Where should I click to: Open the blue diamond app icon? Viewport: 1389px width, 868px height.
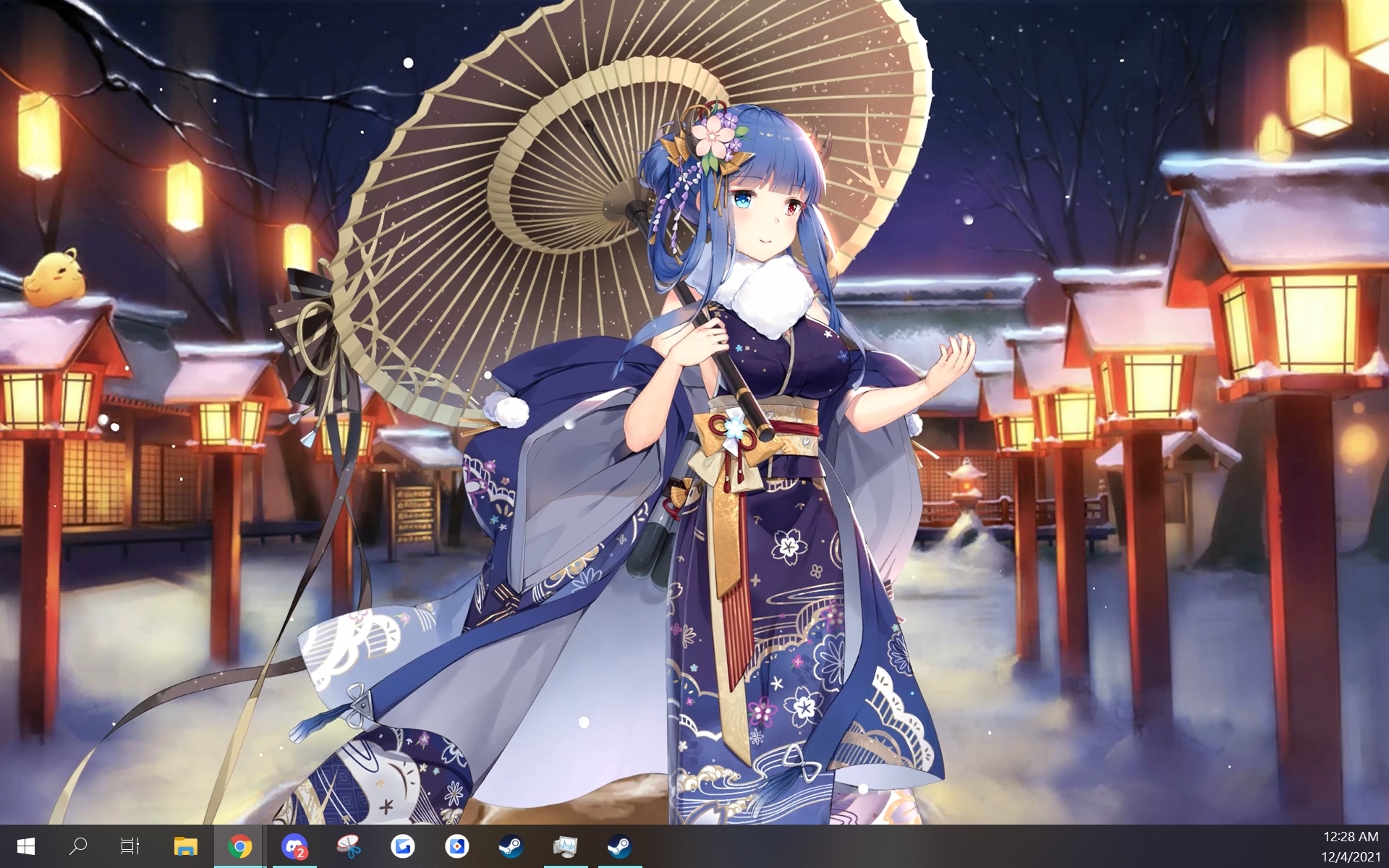[457, 846]
